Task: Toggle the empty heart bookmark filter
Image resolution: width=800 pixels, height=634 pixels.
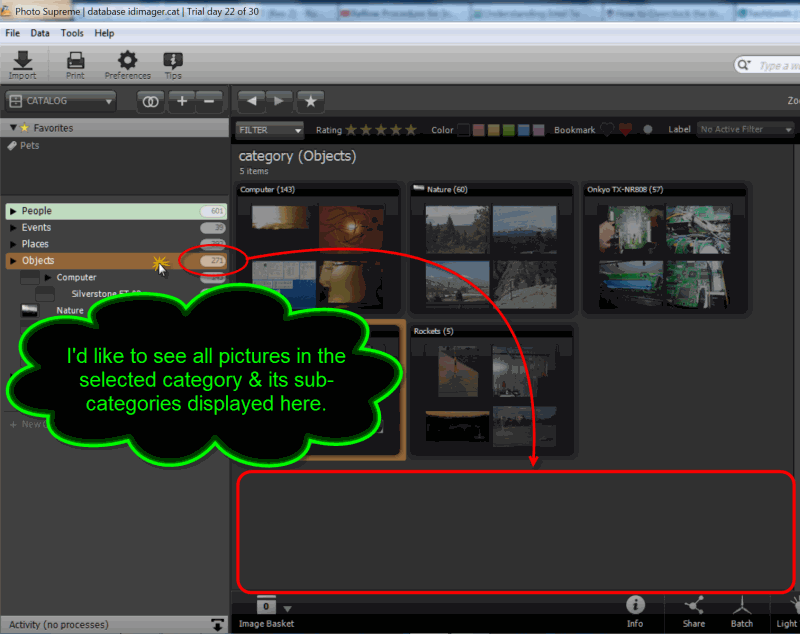Action: point(607,130)
